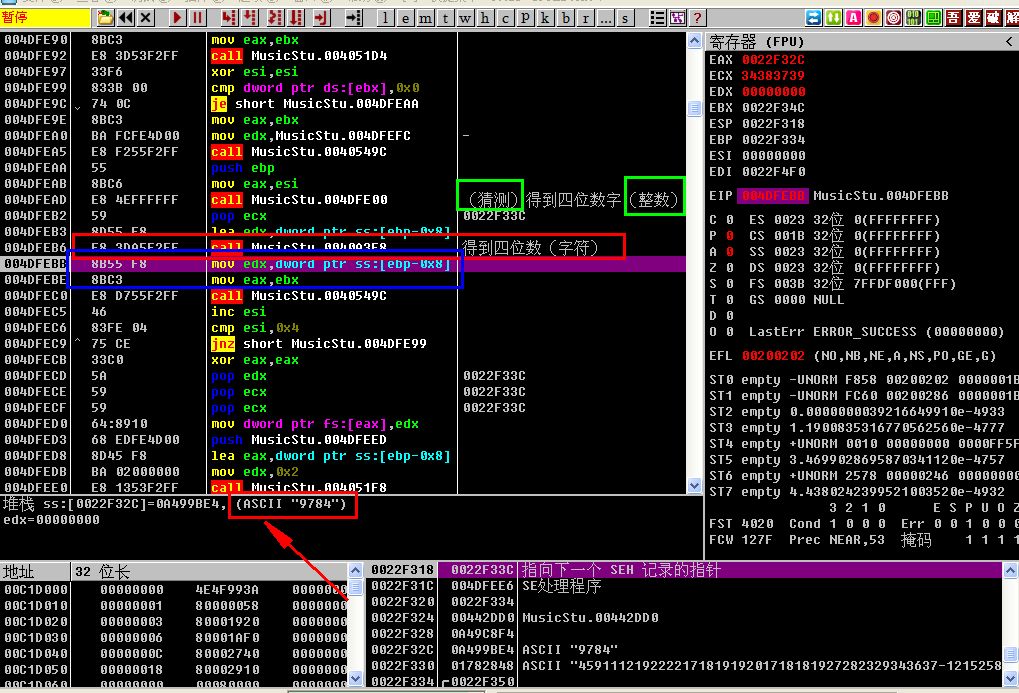Select the EFL value 00200202
Viewport: 1019px width, 693px height.
click(x=773, y=356)
